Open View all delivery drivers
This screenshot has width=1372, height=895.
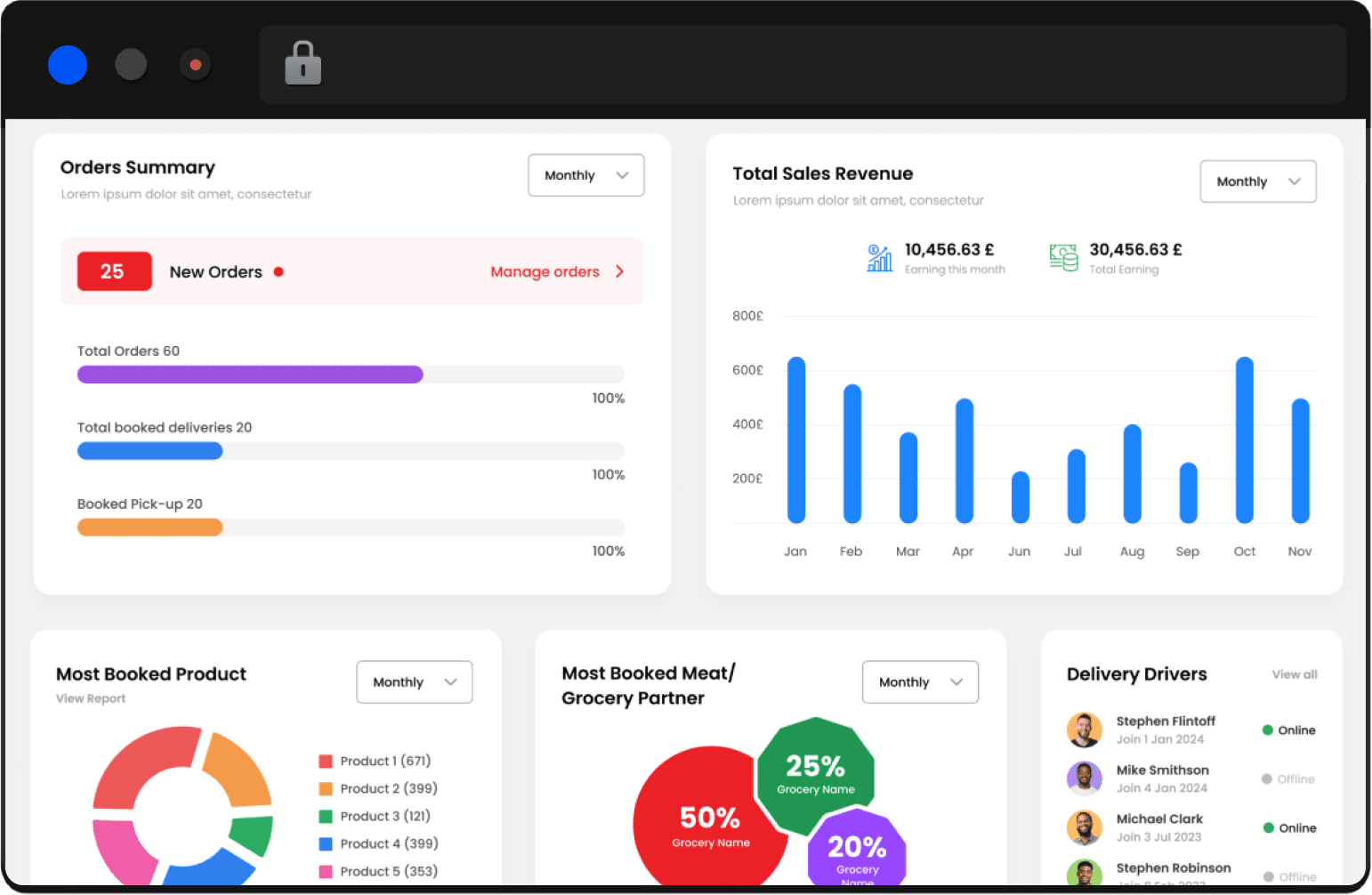click(x=1294, y=674)
